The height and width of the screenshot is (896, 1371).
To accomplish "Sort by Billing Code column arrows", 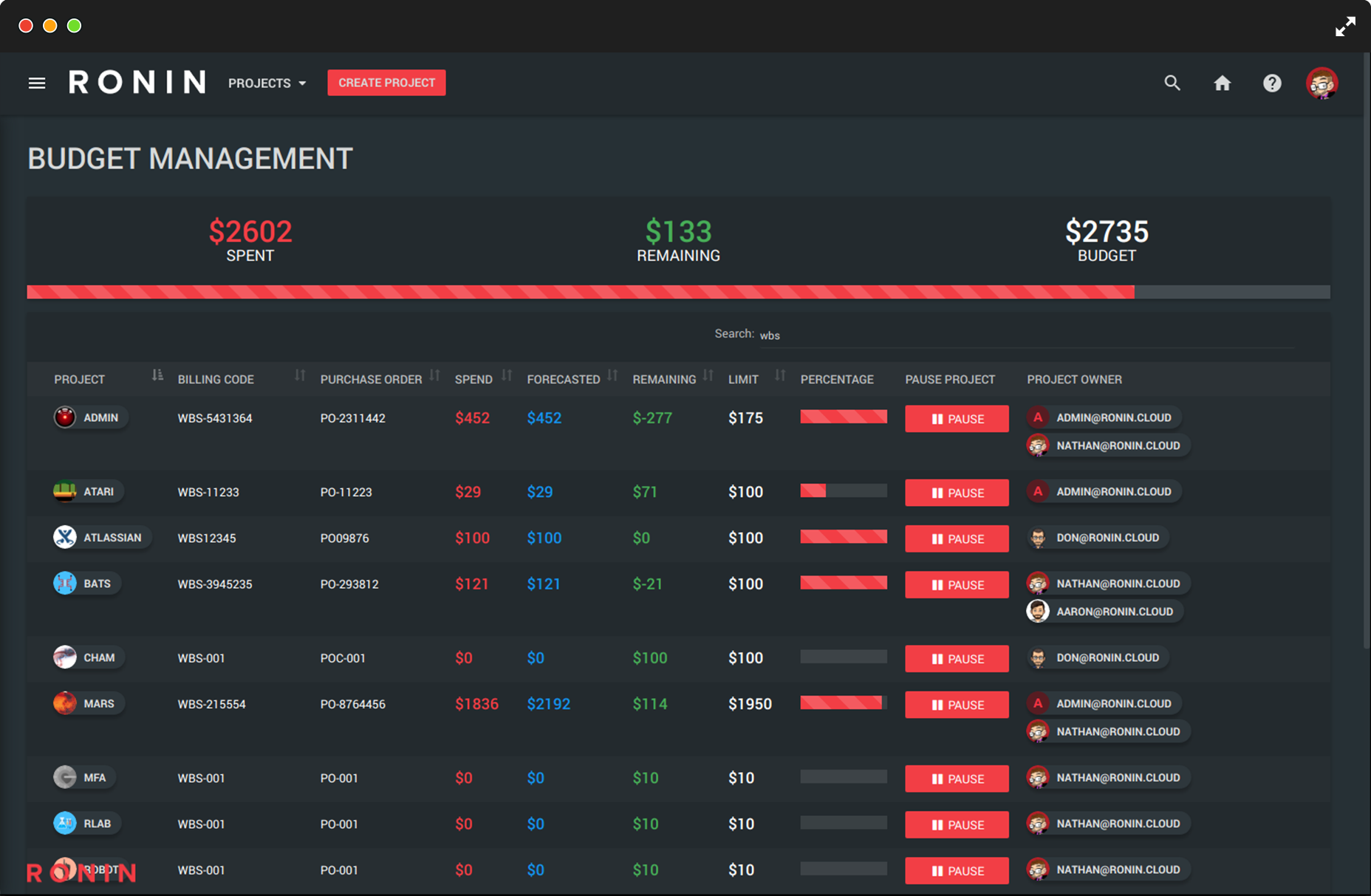I will point(300,376).
